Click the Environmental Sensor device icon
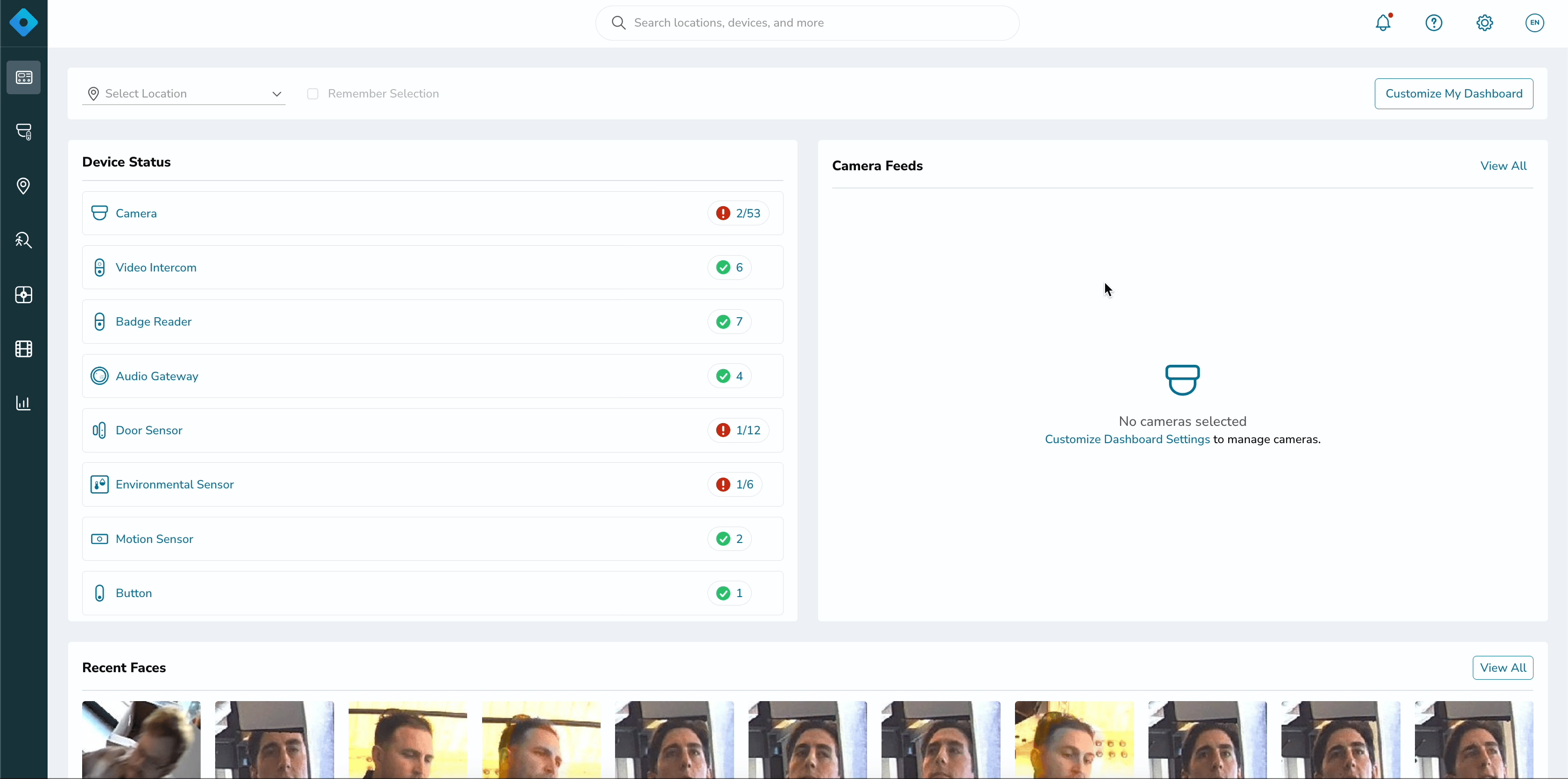Screen dimensions: 1568x779 [x=99, y=485]
